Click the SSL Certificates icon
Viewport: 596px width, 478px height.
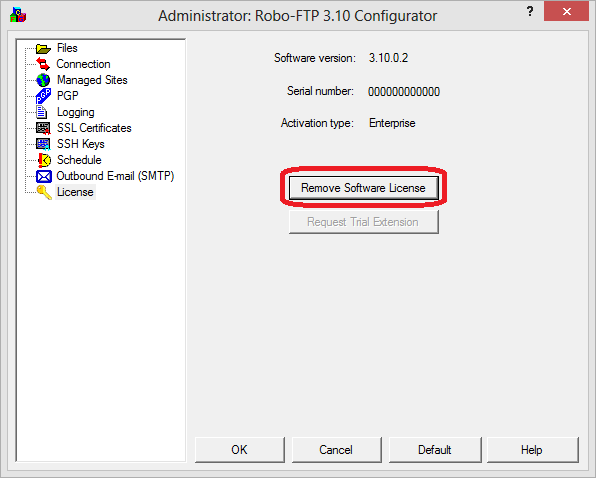coord(43,128)
